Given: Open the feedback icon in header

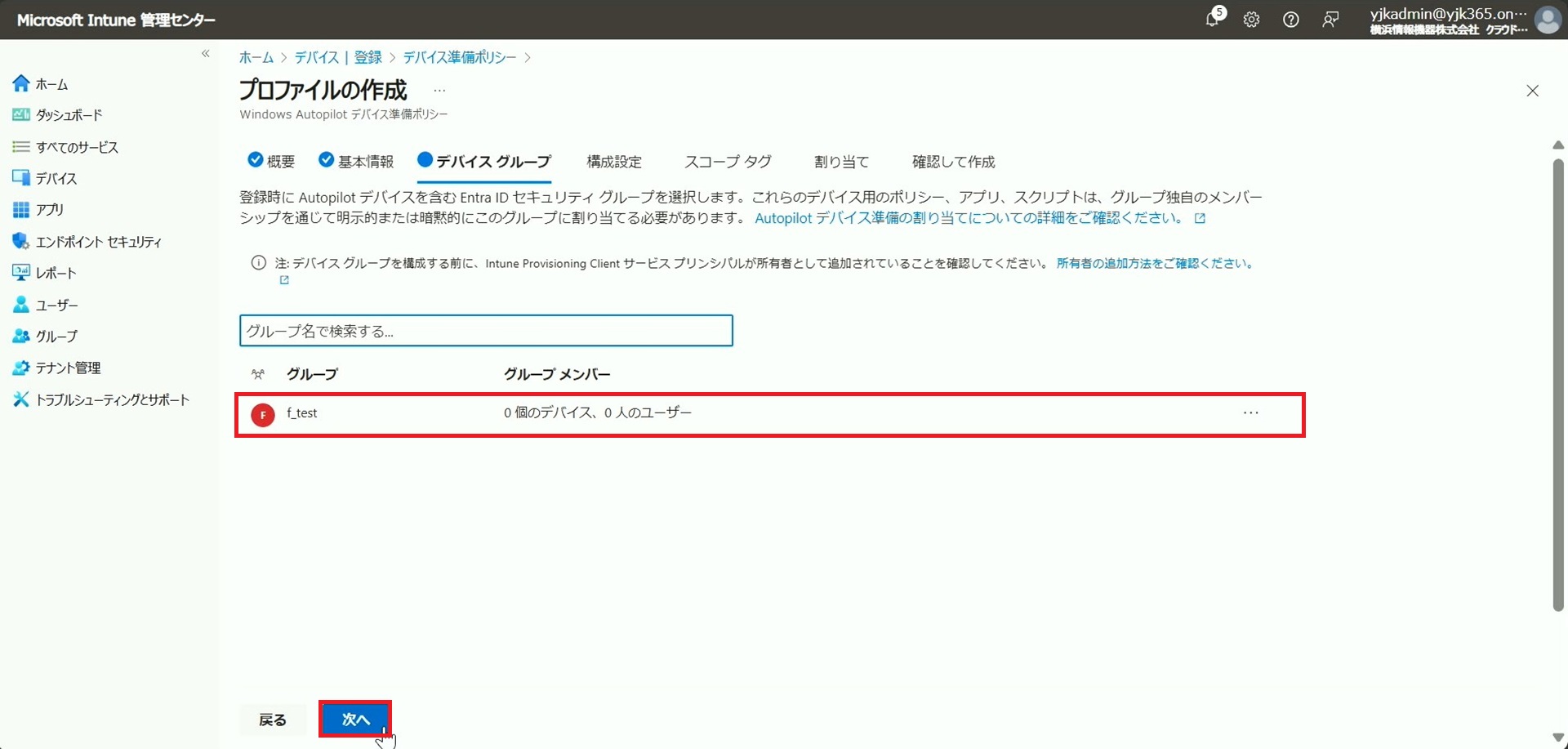Looking at the screenshot, I should (1330, 20).
